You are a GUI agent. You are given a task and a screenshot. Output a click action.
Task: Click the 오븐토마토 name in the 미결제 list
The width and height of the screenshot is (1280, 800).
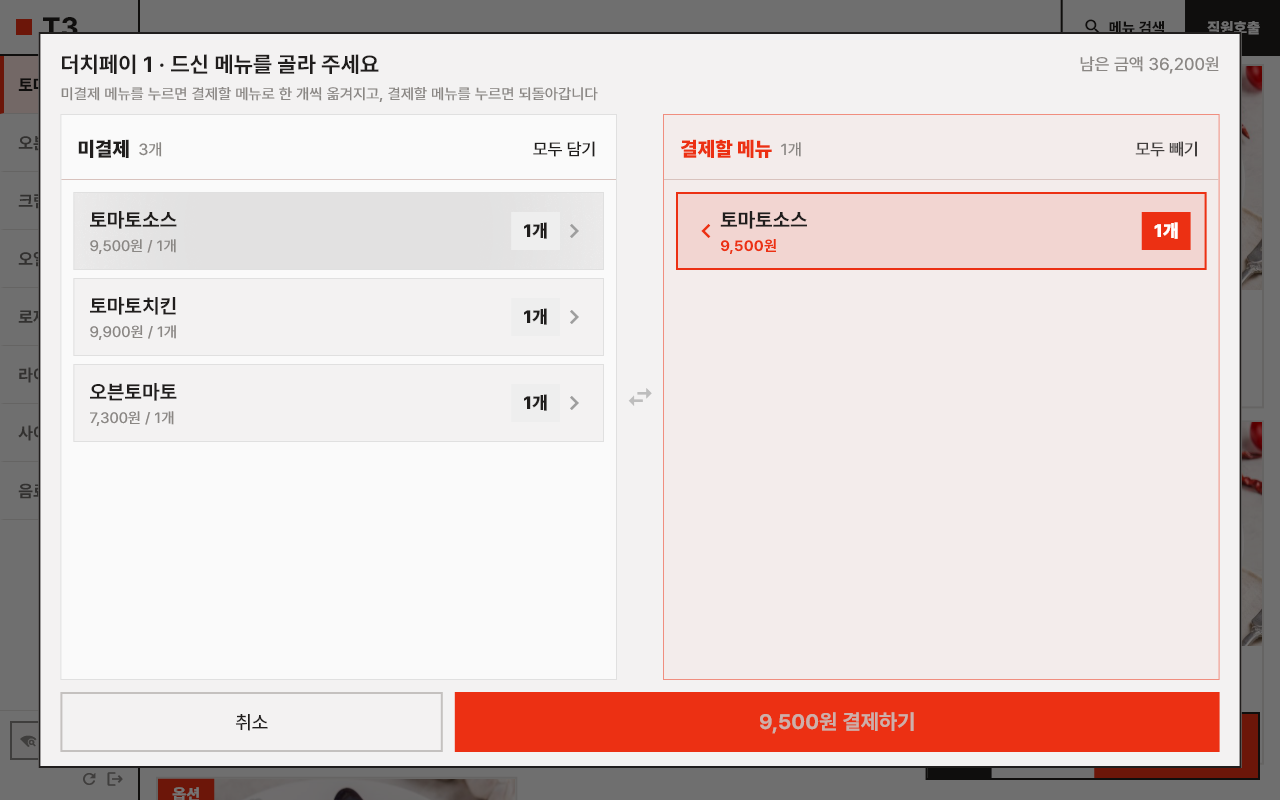coord(133,392)
